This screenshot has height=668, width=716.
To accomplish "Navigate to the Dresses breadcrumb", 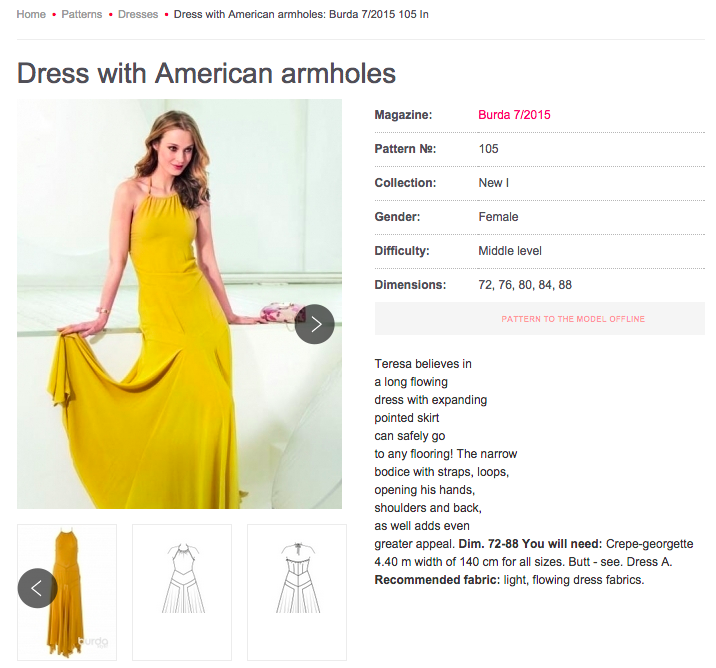I will point(138,15).
